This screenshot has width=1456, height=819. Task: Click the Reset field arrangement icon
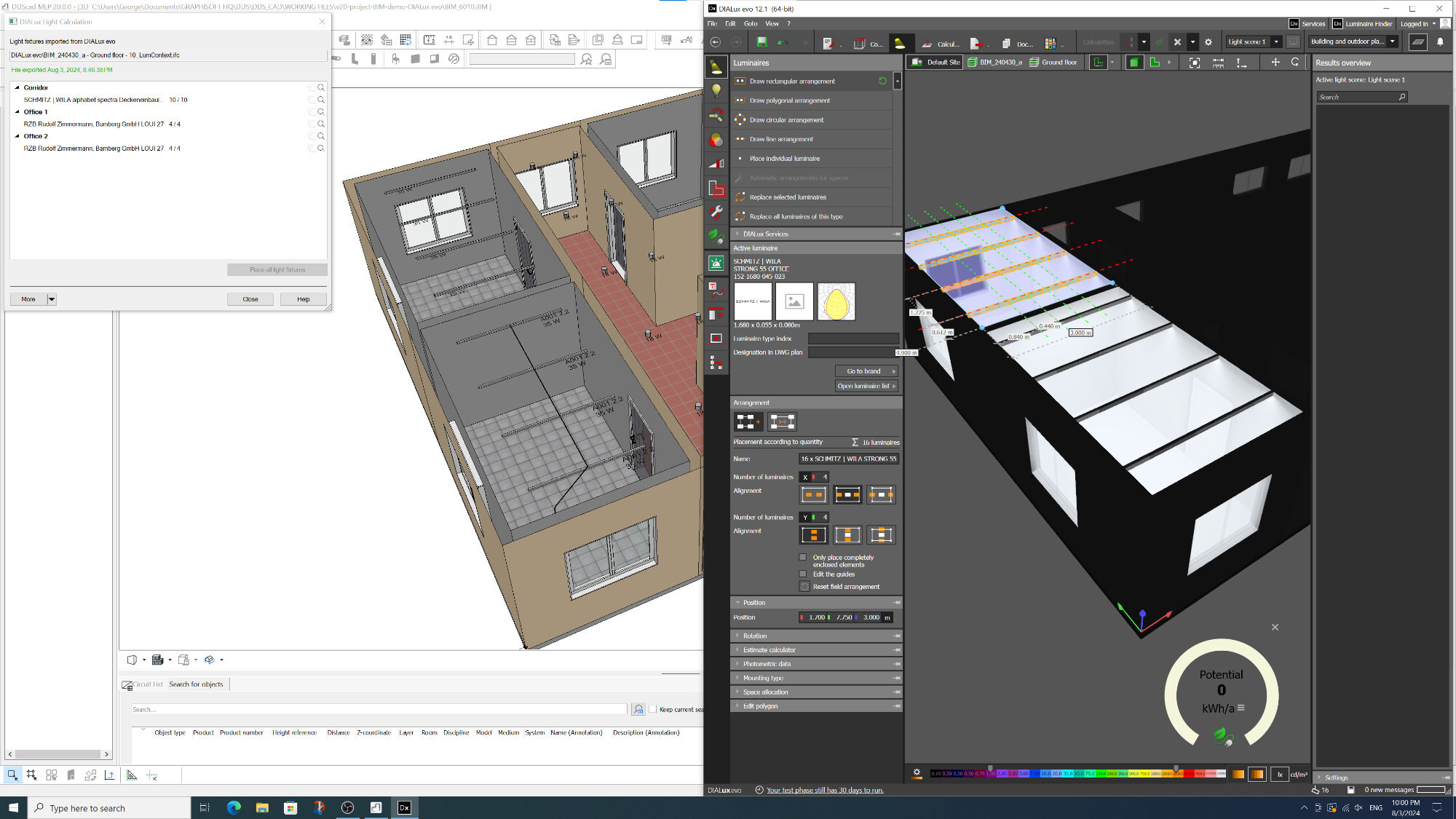(x=804, y=587)
